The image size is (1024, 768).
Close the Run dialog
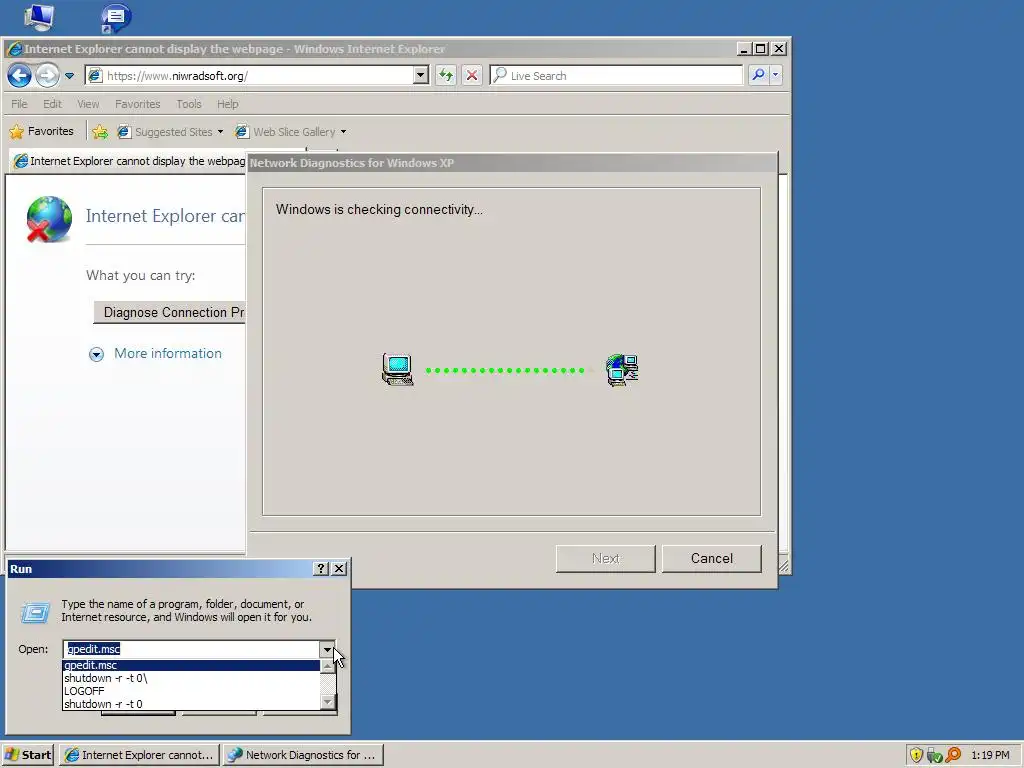click(x=339, y=569)
